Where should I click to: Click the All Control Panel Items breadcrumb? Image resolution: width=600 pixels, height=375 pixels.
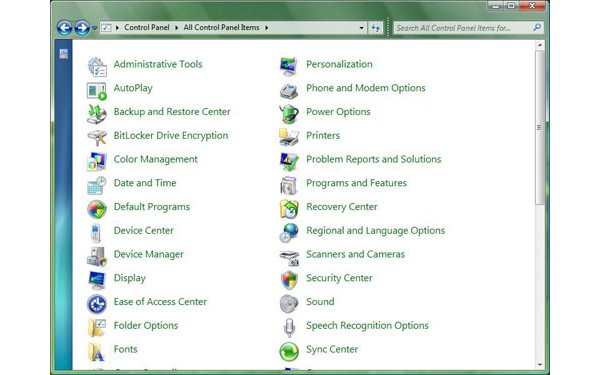[221, 28]
